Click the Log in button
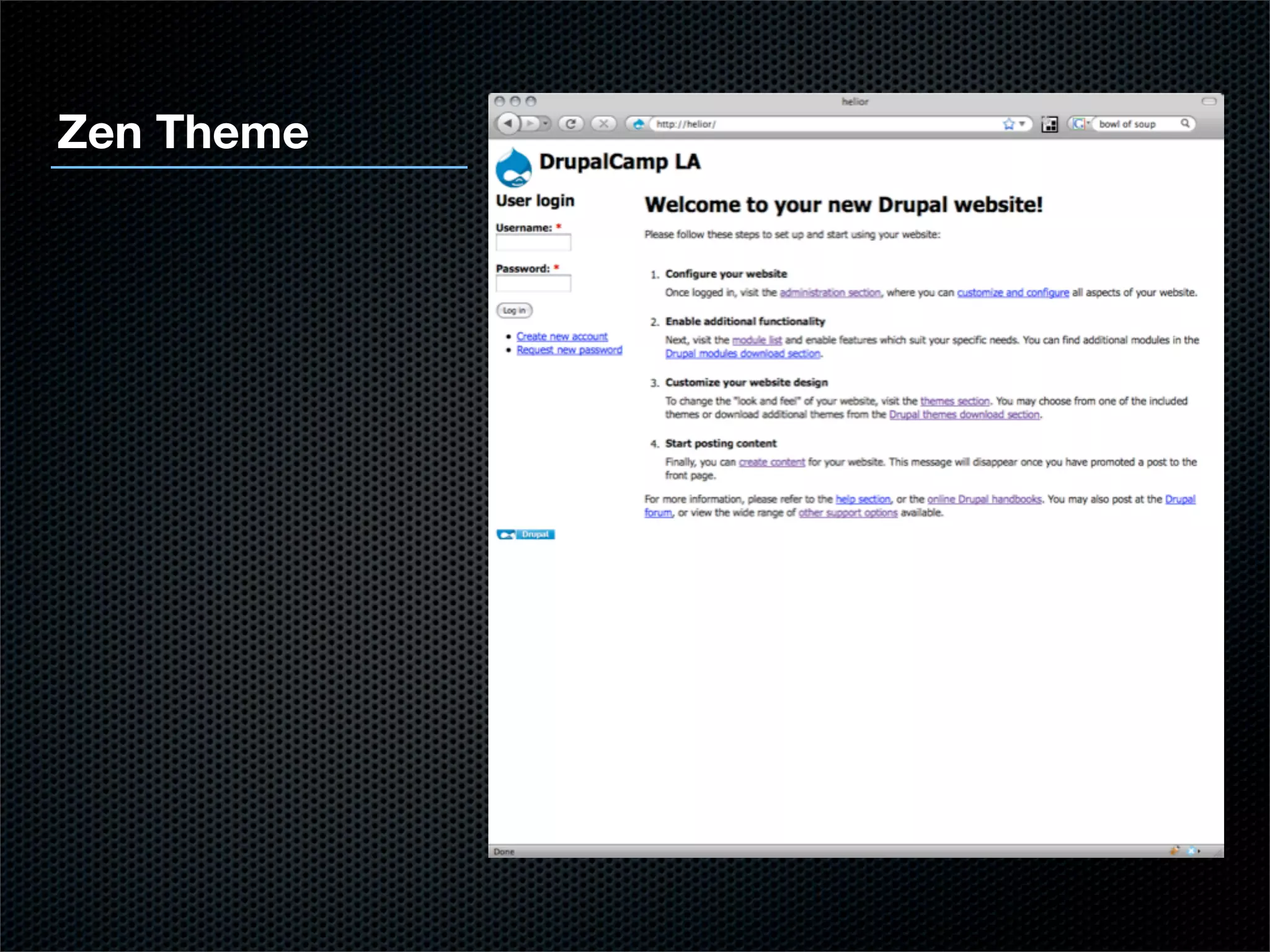Image resolution: width=1270 pixels, height=952 pixels. pyautogui.click(x=514, y=310)
